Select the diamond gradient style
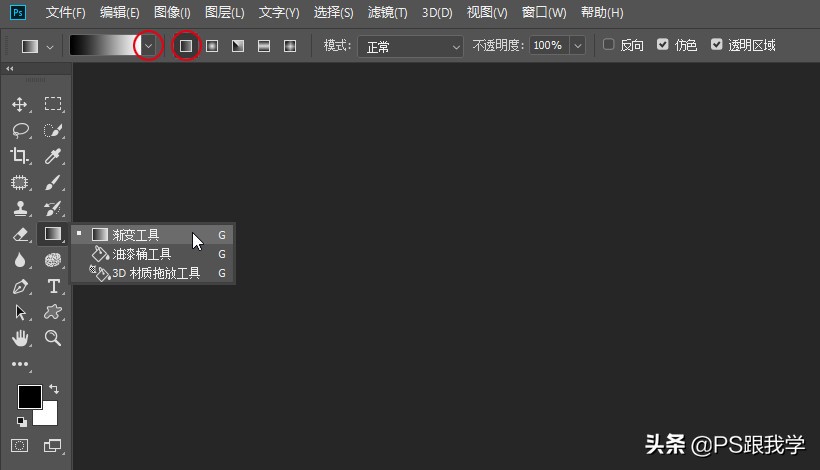Image resolution: width=820 pixels, height=470 pixels. [290, 46]
